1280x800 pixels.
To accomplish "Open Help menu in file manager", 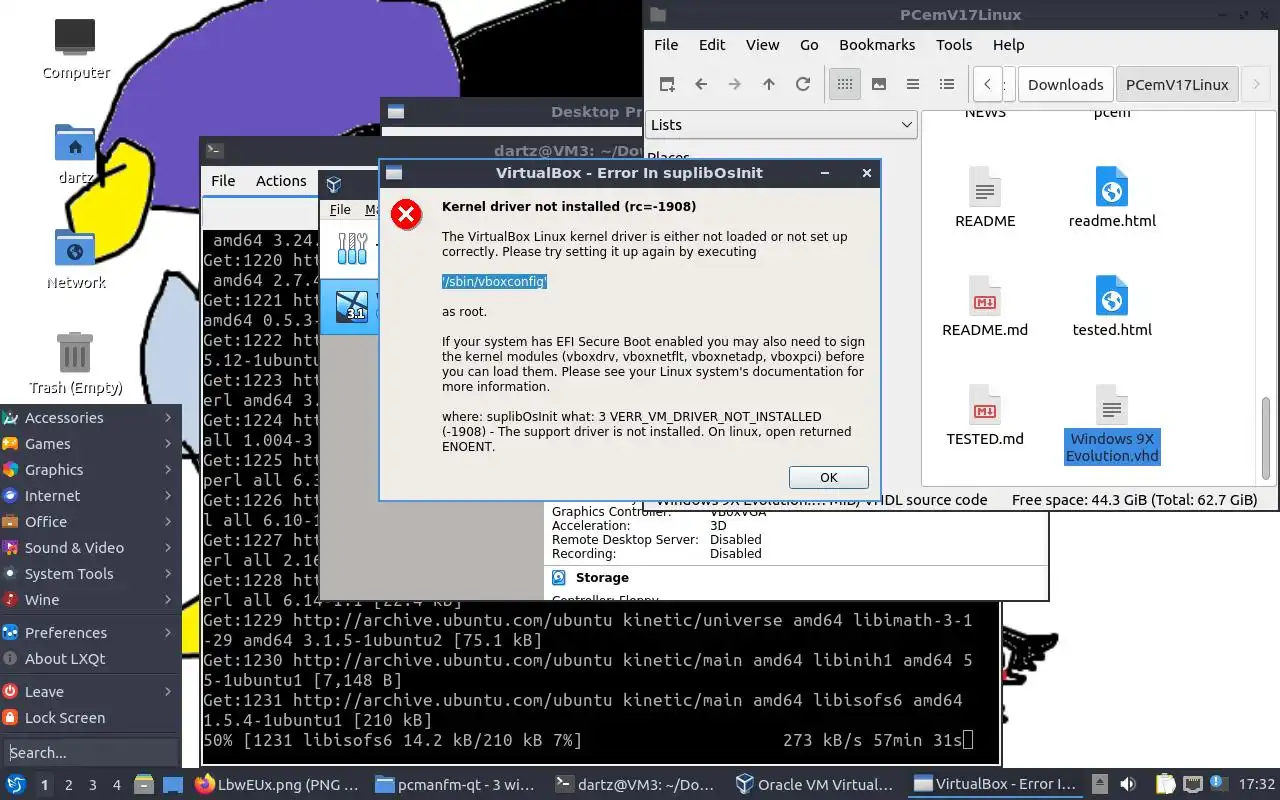I will (x=1008, y=45).
